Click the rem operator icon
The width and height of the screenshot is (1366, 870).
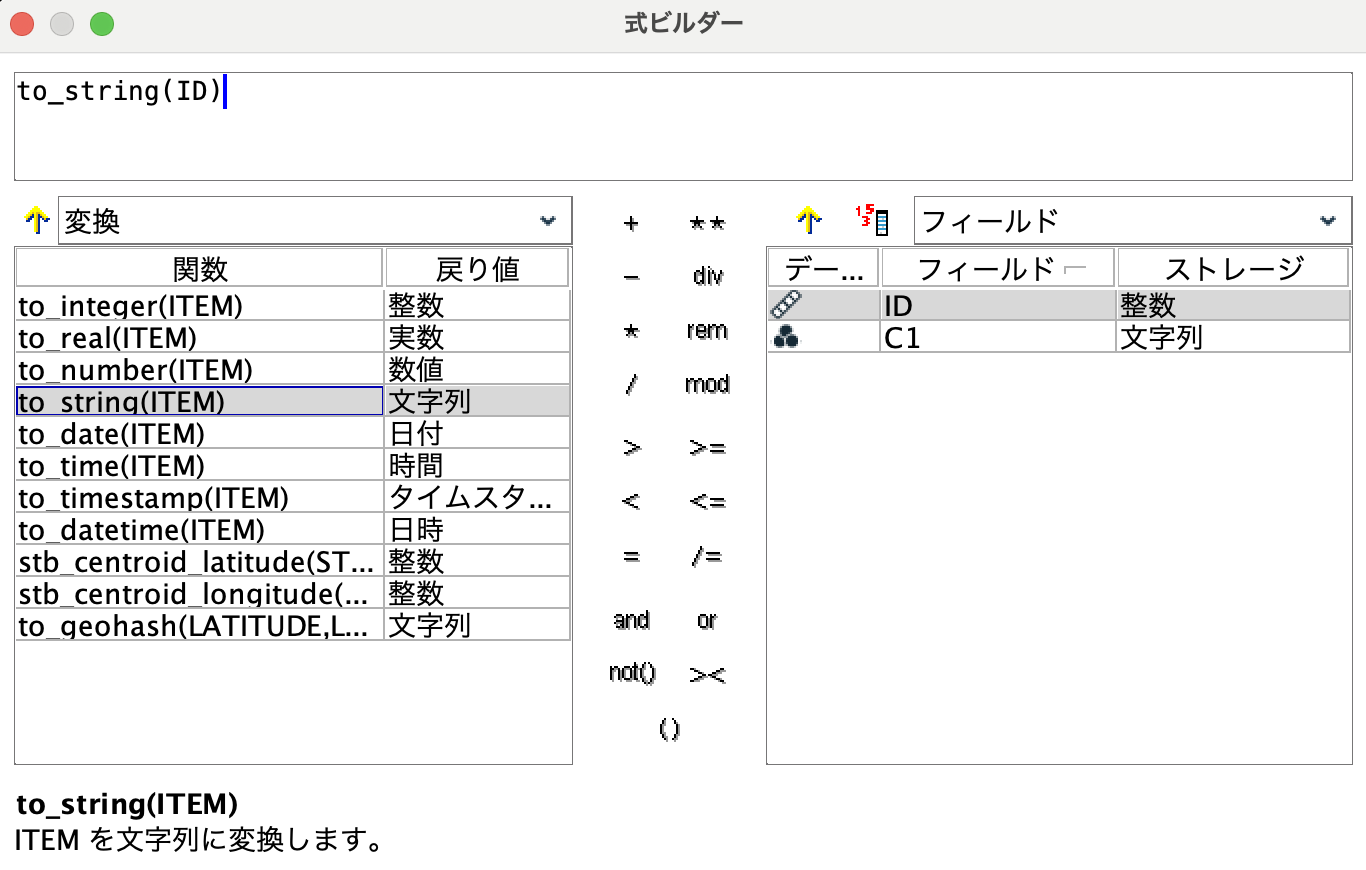click(x=707, y=331)
